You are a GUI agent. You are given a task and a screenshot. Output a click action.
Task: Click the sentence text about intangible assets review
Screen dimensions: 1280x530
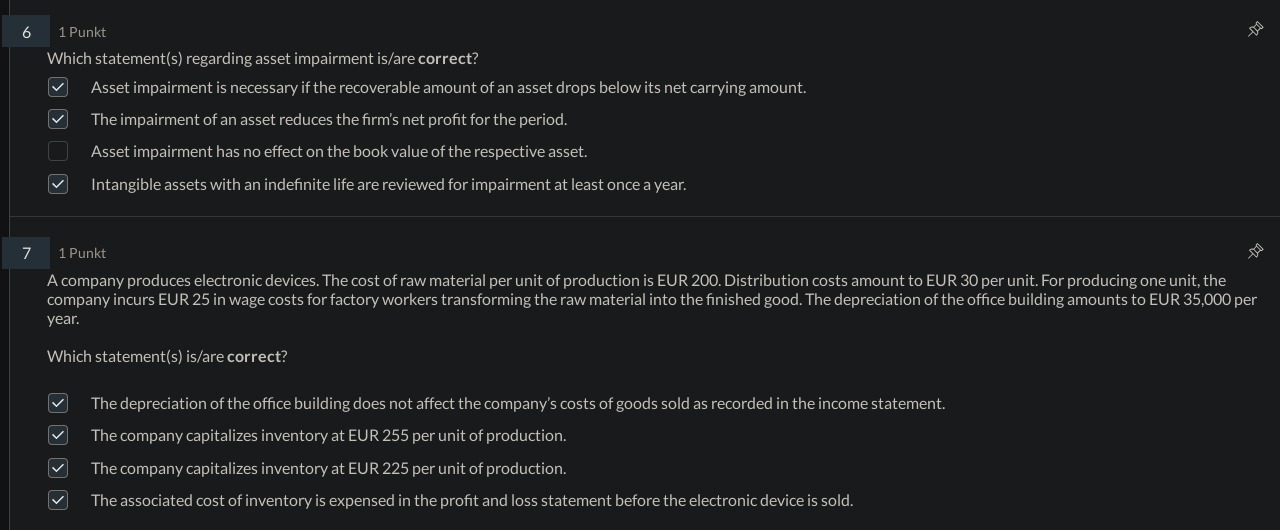click(388, 185)
